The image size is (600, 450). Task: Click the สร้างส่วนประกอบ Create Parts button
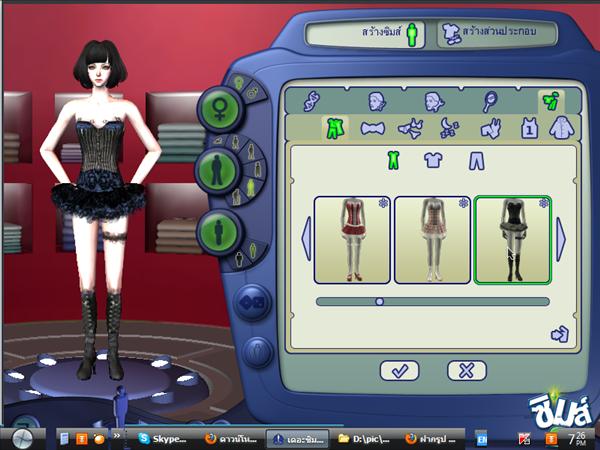(x=497, y=34)
